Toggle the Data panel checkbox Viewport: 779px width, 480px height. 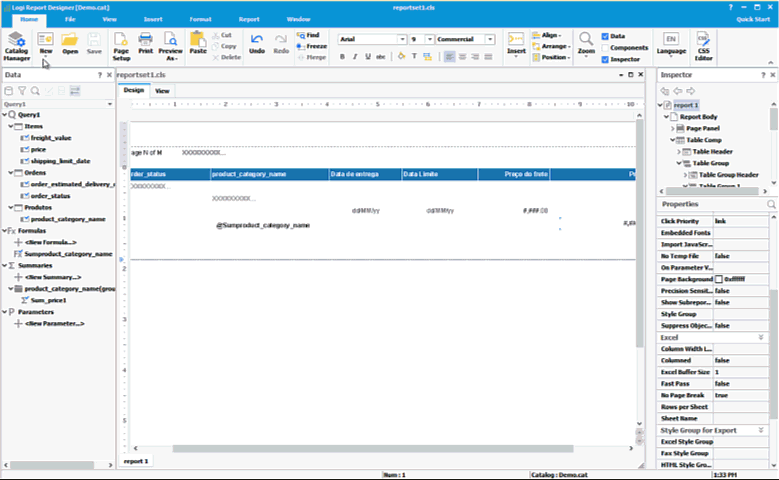pos(604,36)
